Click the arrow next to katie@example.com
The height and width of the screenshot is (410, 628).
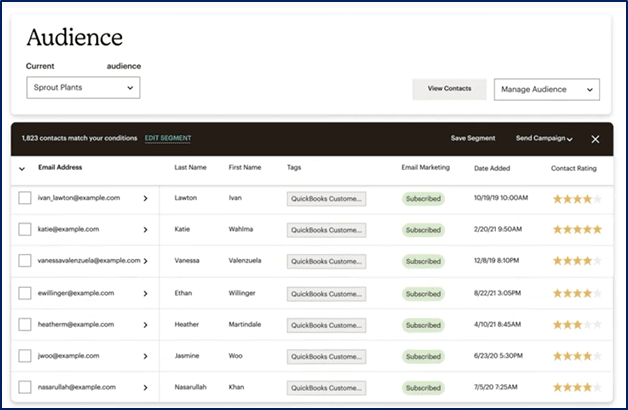[x=145, y=229]
